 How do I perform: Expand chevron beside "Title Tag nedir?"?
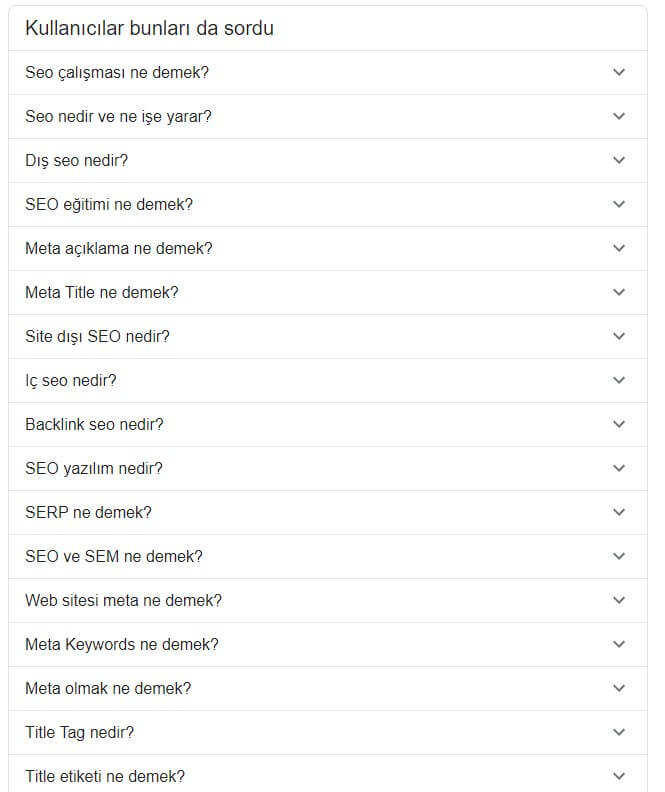coord(619,732)
